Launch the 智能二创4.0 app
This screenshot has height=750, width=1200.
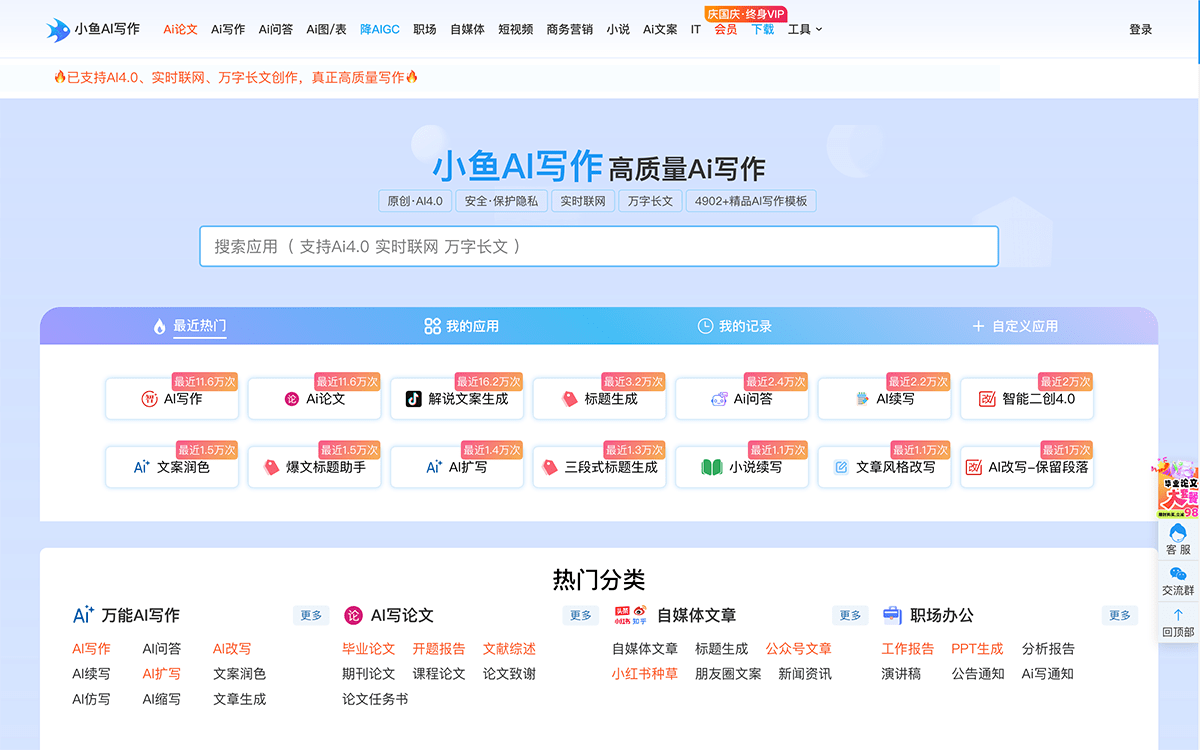(x=1027, y=399)
